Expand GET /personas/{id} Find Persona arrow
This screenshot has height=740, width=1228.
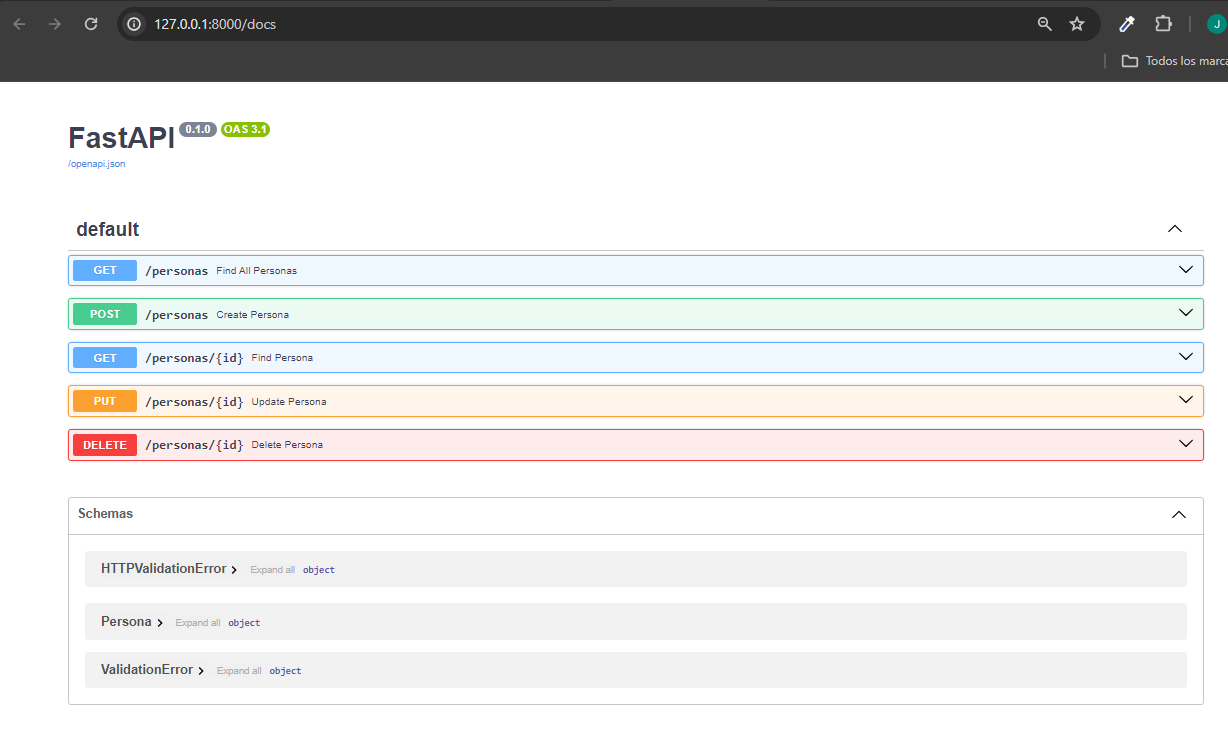pyautogui.click(x=1186, y=357)
